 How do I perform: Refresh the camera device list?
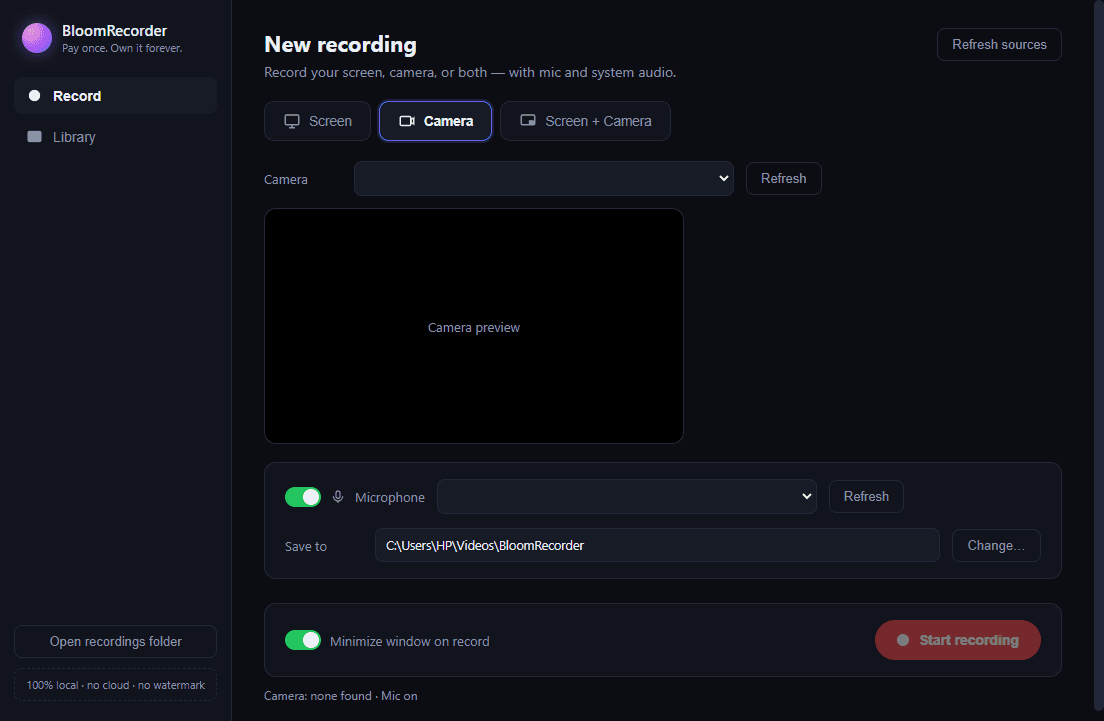784,178
